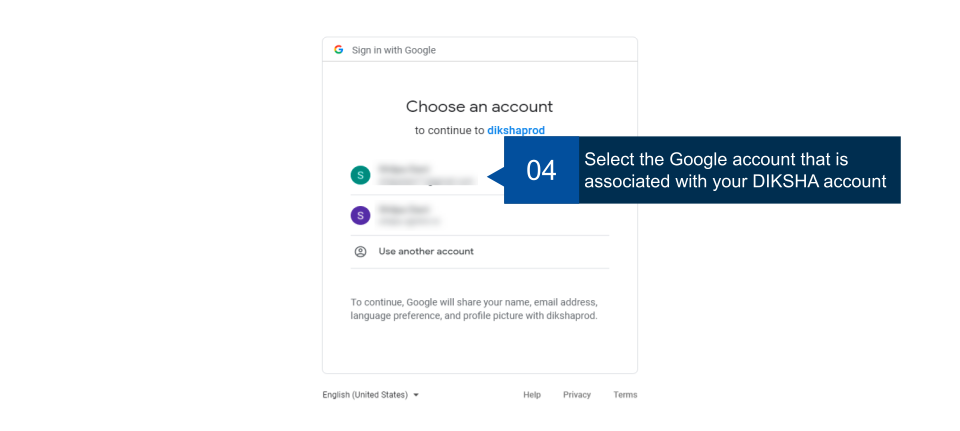The image size is (960, 431).
Task: Click the callout's triangular pointer arrow
Action: click(x=495, y=176)
